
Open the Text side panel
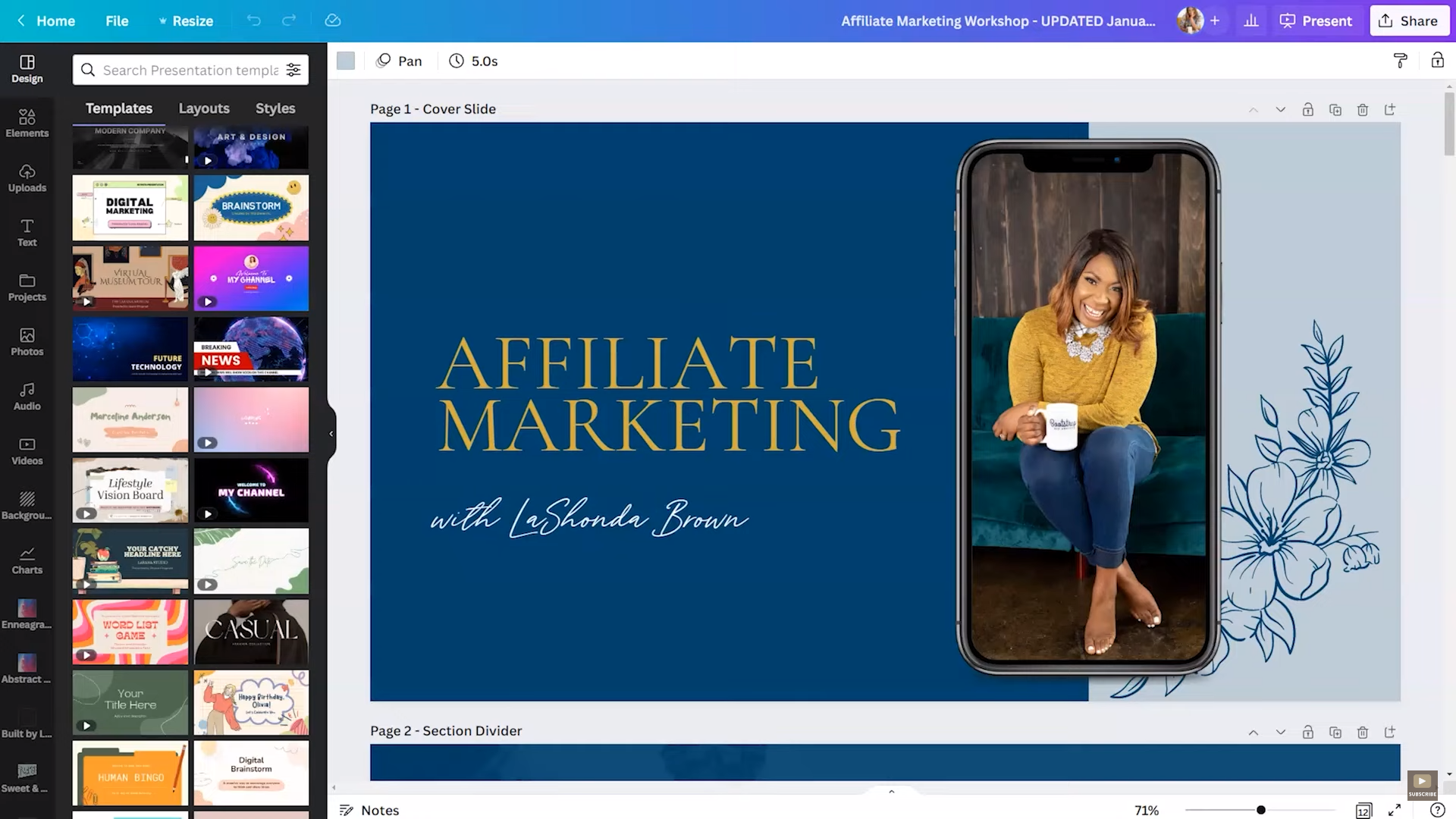click(x=27, y=233)
